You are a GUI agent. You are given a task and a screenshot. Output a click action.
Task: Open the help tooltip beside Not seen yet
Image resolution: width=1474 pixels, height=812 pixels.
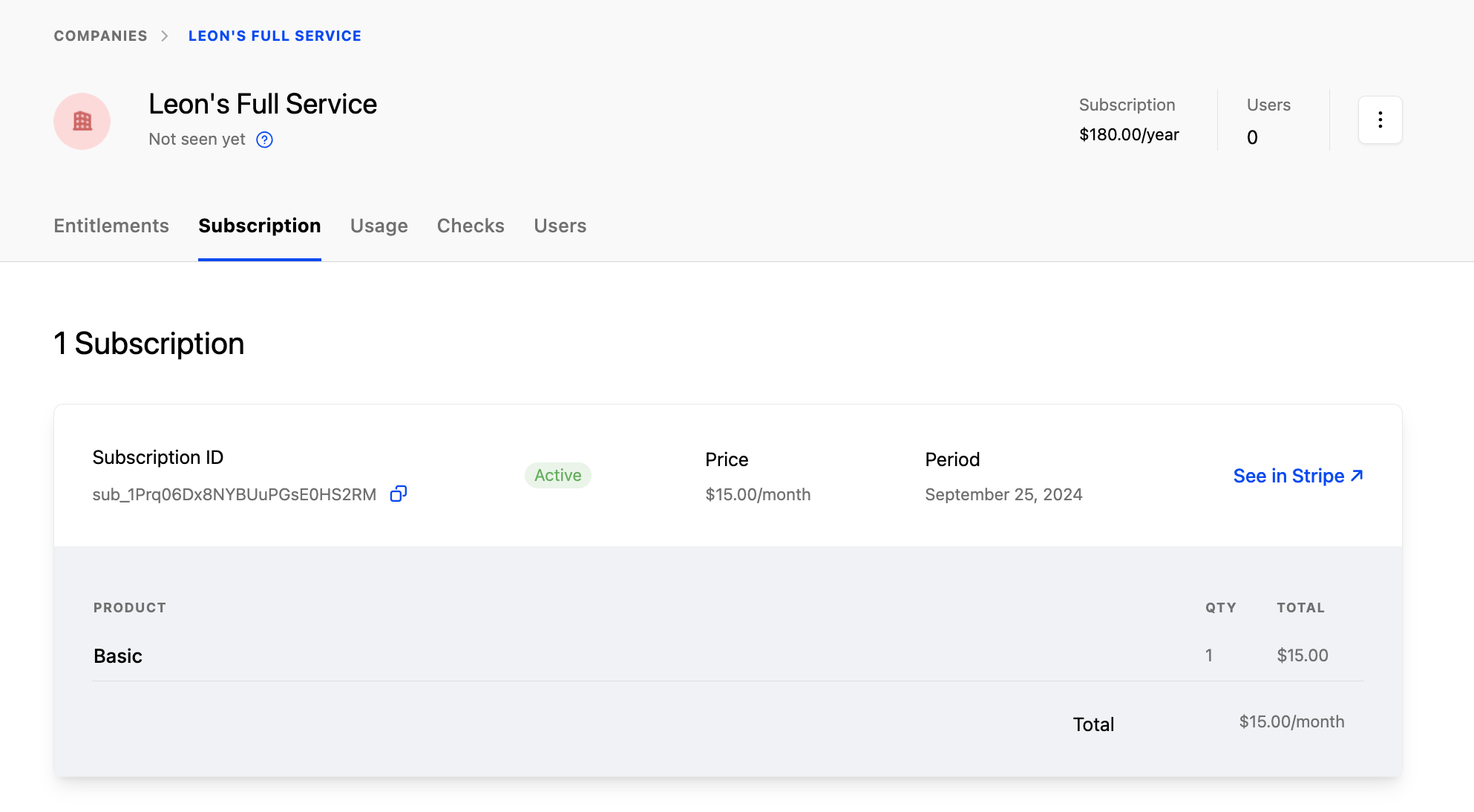click(264, 139)
